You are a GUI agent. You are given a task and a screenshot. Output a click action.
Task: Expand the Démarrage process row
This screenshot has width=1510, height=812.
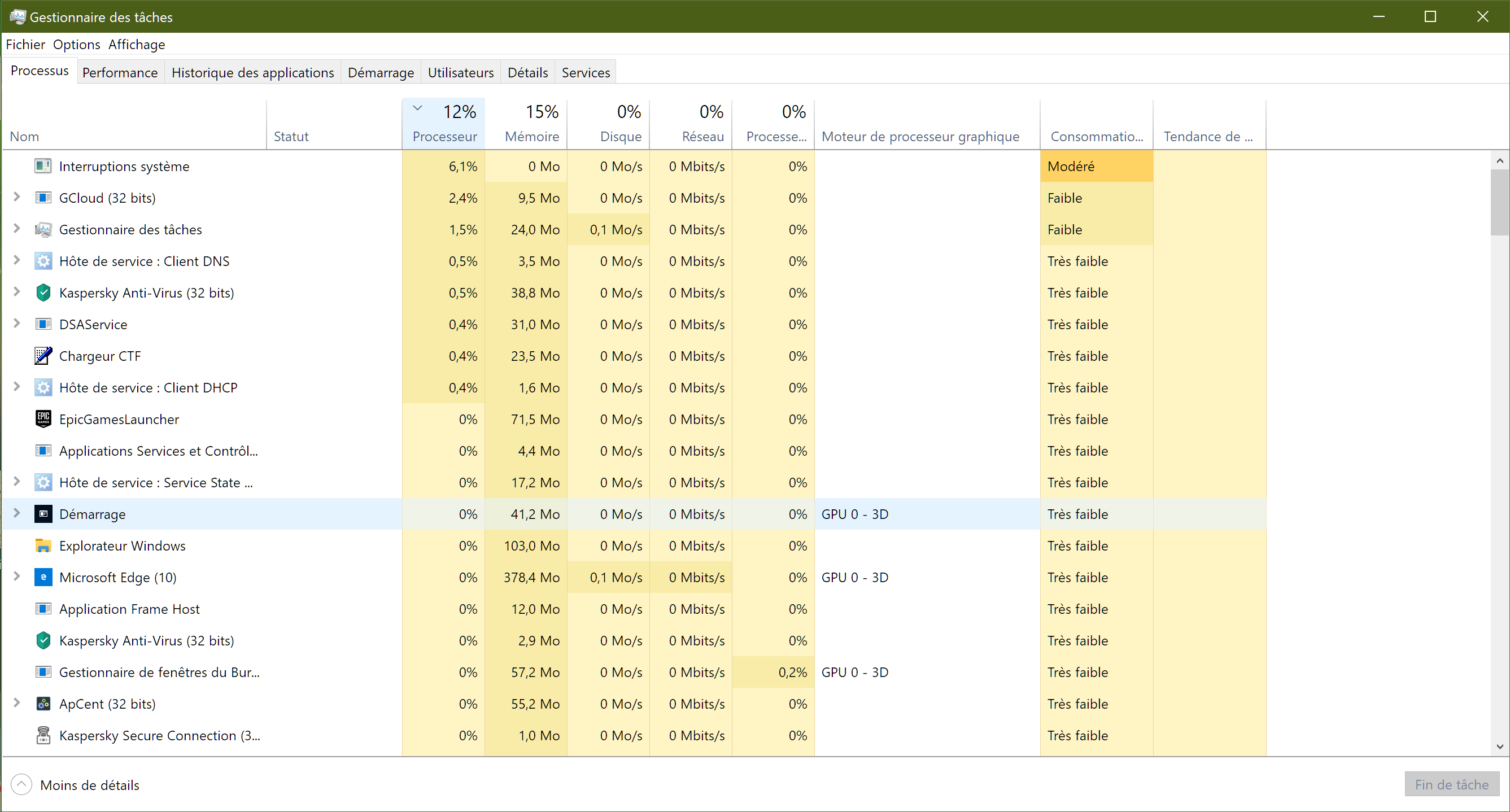pyautogui.click(x=17, y=514)
